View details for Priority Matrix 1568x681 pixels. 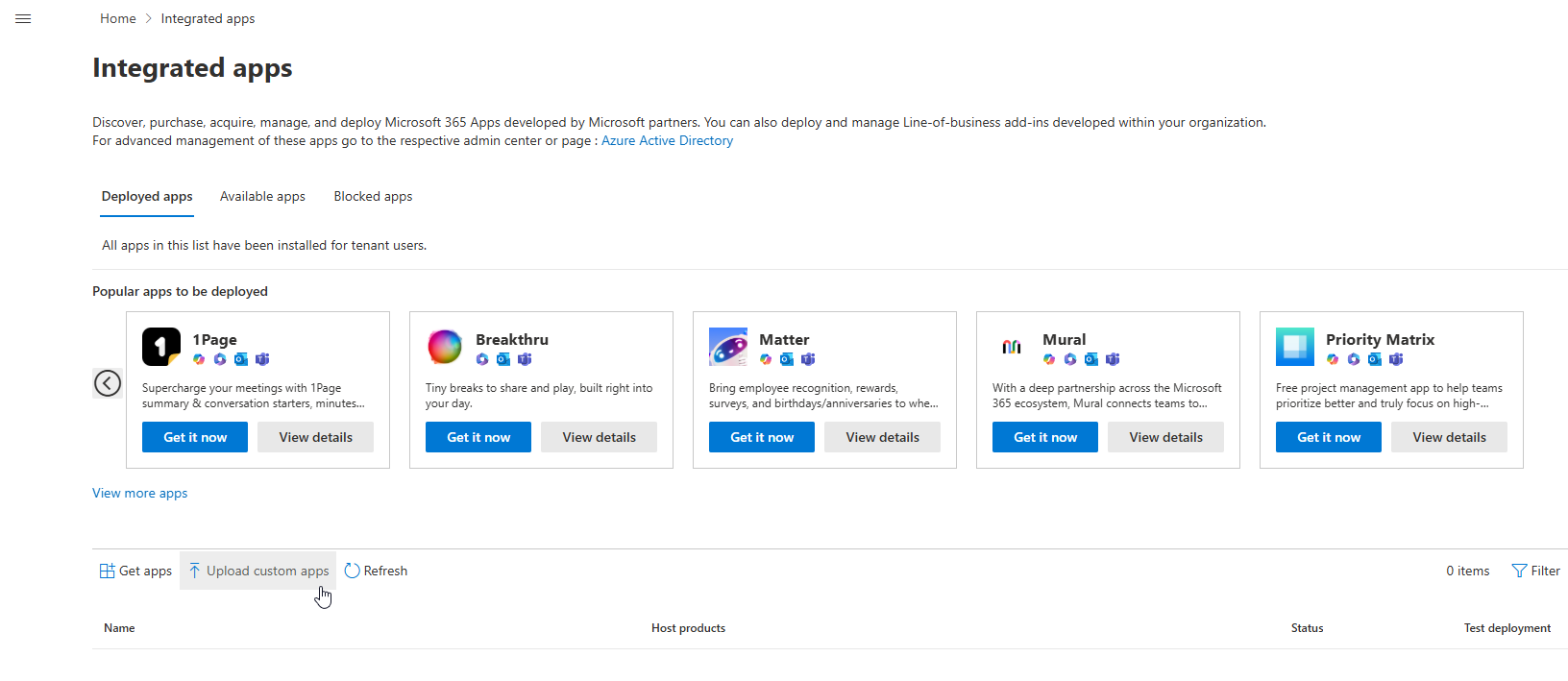[1449, 437]
